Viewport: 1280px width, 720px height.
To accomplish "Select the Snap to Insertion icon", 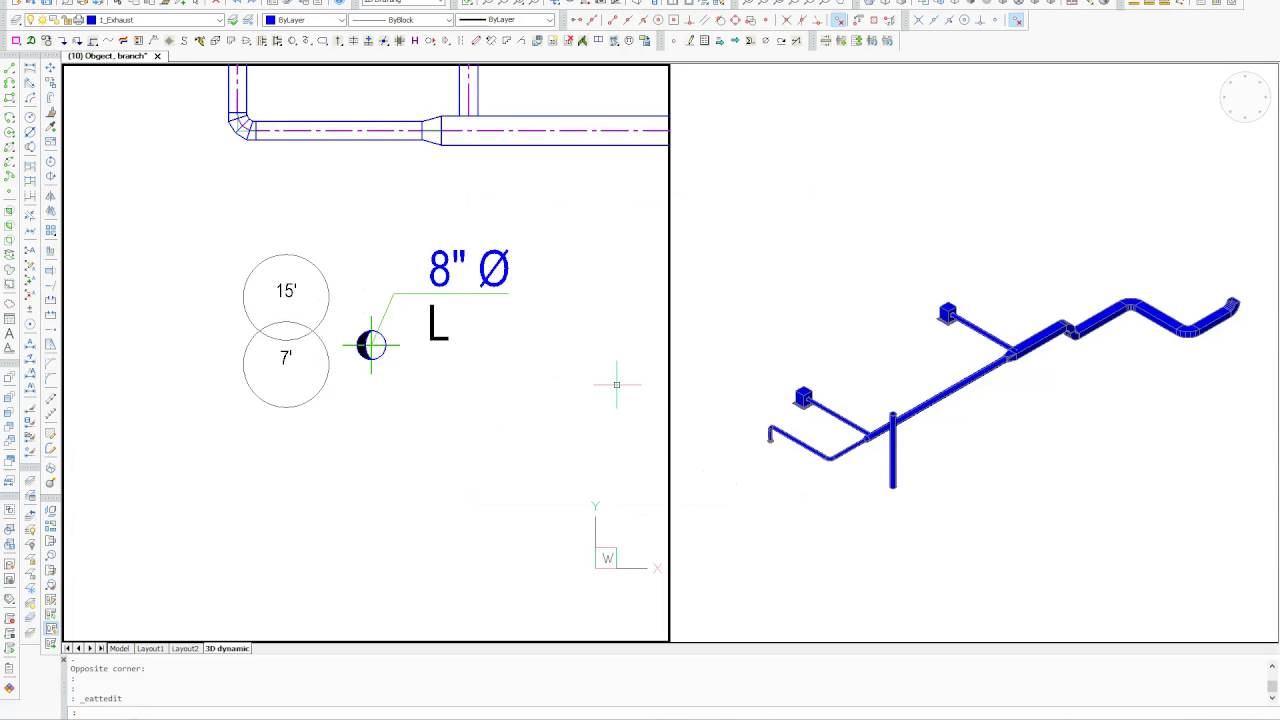I will coord(751,20).
